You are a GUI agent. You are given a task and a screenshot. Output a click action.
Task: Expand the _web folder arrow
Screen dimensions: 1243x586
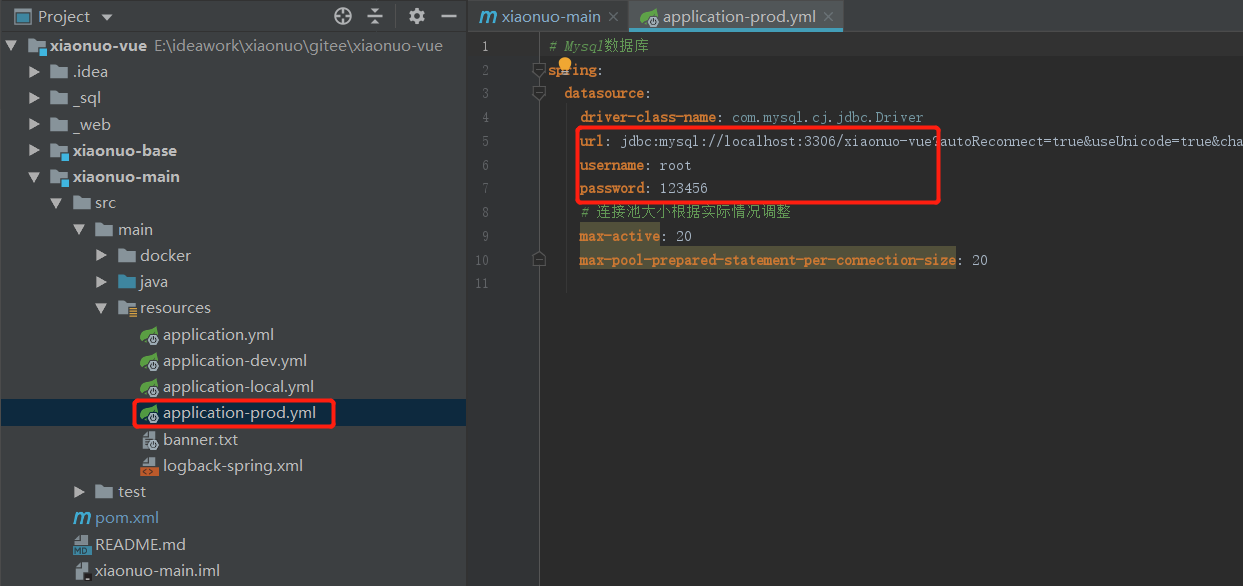click(x=35, y=125)
